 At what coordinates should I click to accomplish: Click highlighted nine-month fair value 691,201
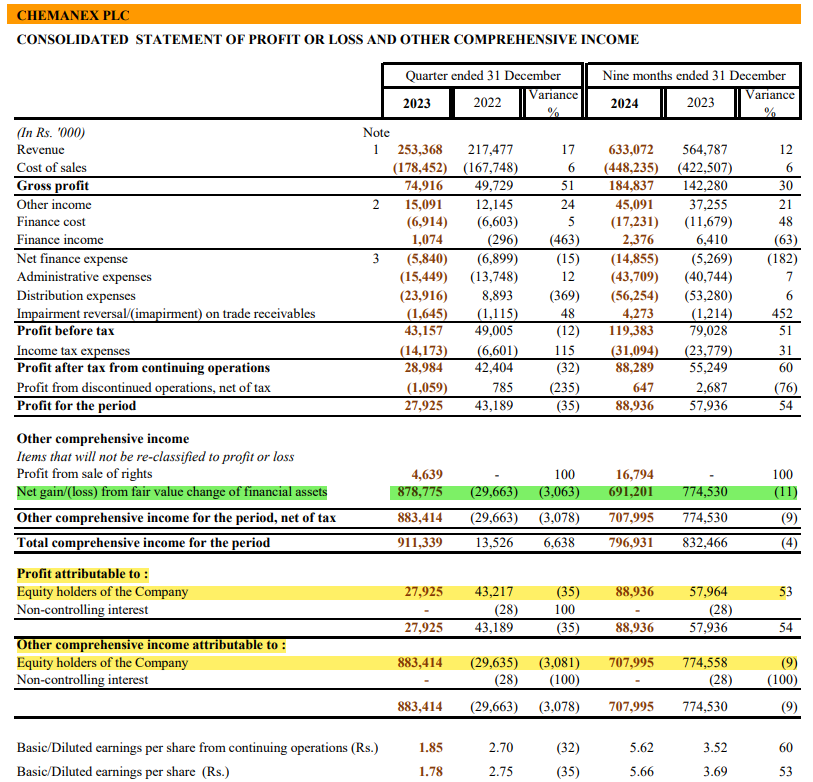point(631,492)
